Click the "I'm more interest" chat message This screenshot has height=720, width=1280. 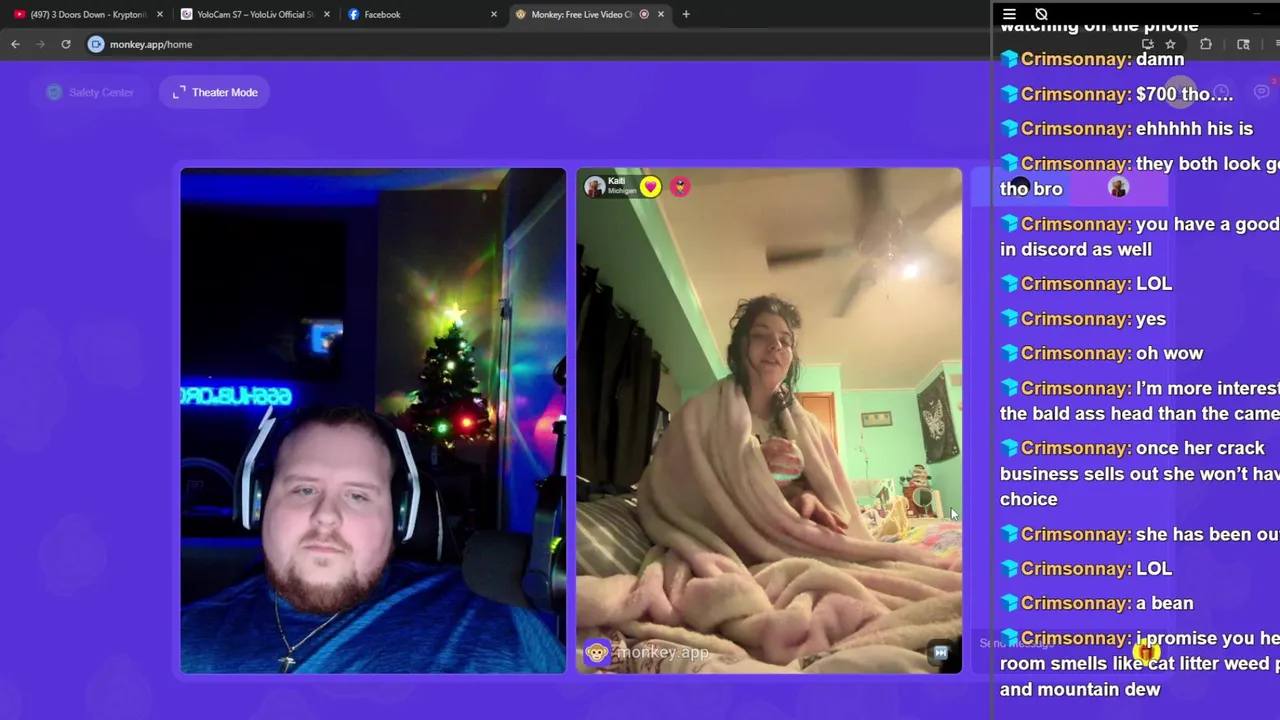1140,400
